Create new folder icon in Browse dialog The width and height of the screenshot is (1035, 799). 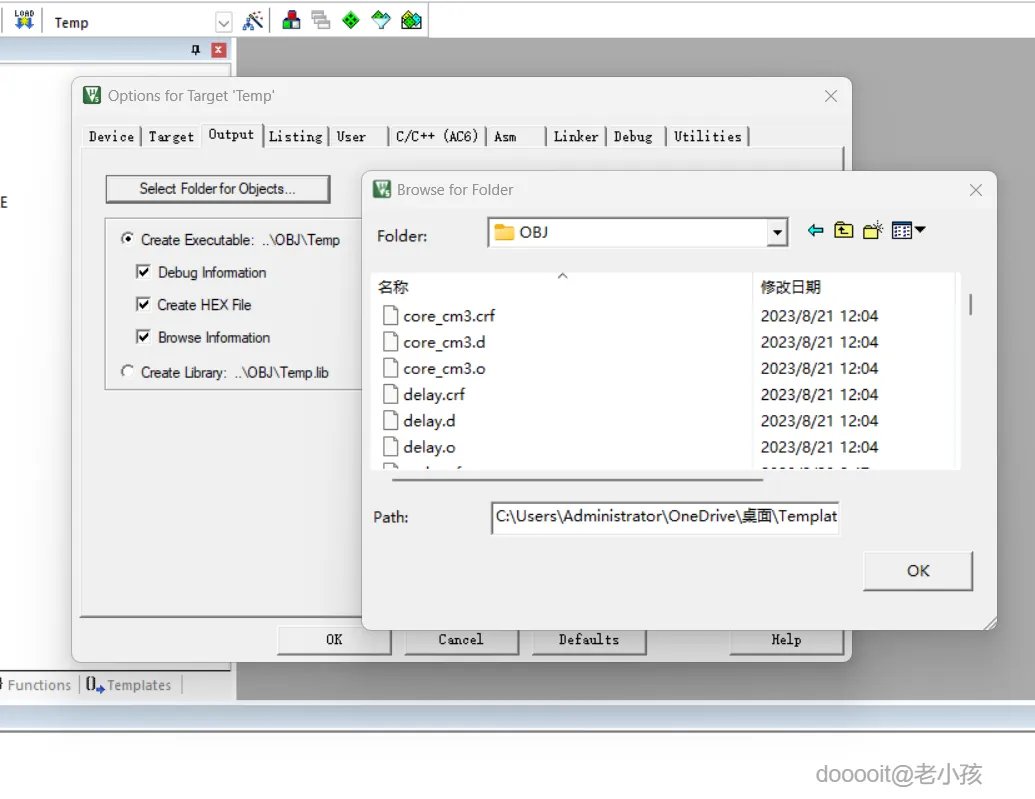click(873, 230)
